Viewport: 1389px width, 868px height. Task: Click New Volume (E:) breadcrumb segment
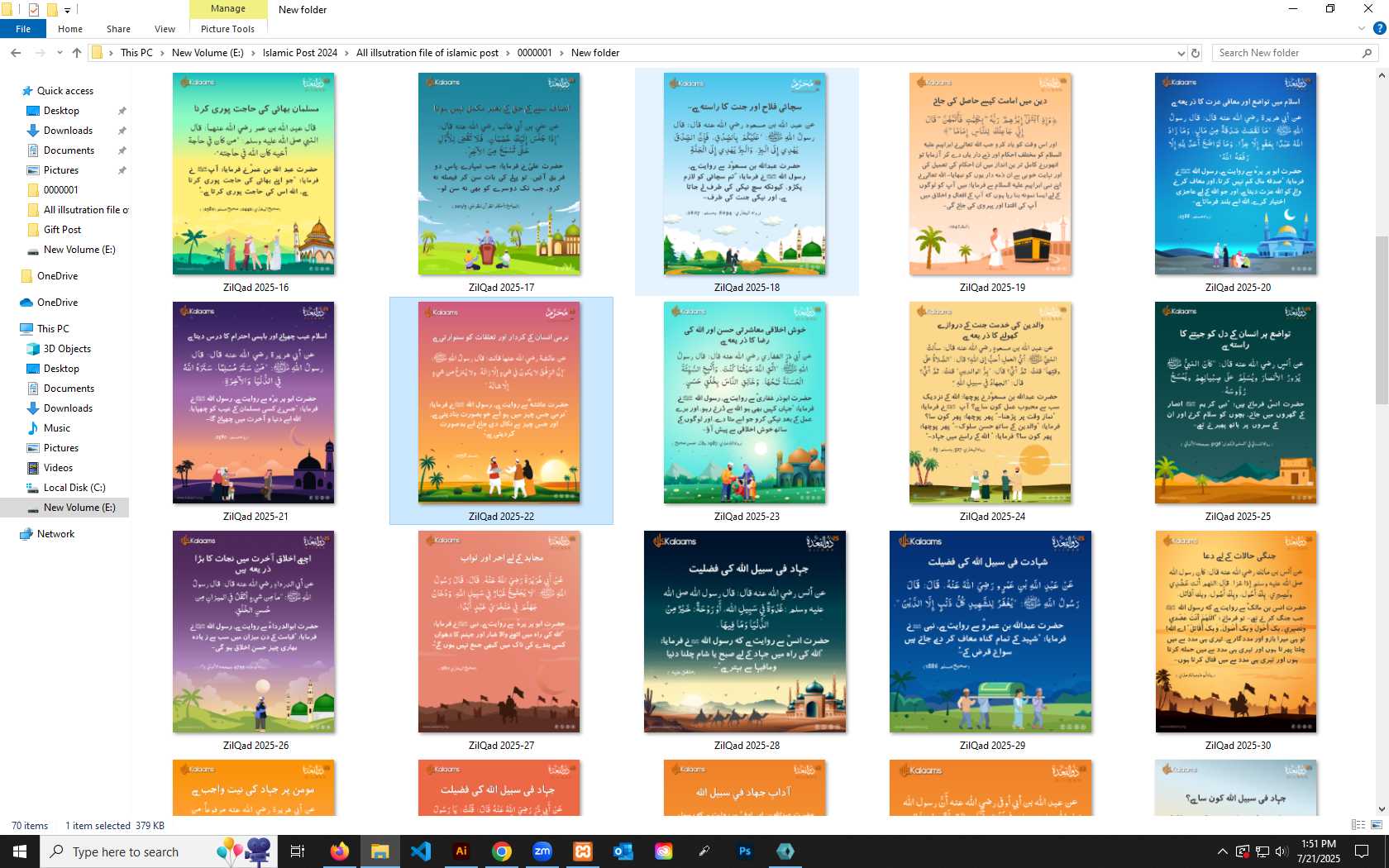coord(208,53)
